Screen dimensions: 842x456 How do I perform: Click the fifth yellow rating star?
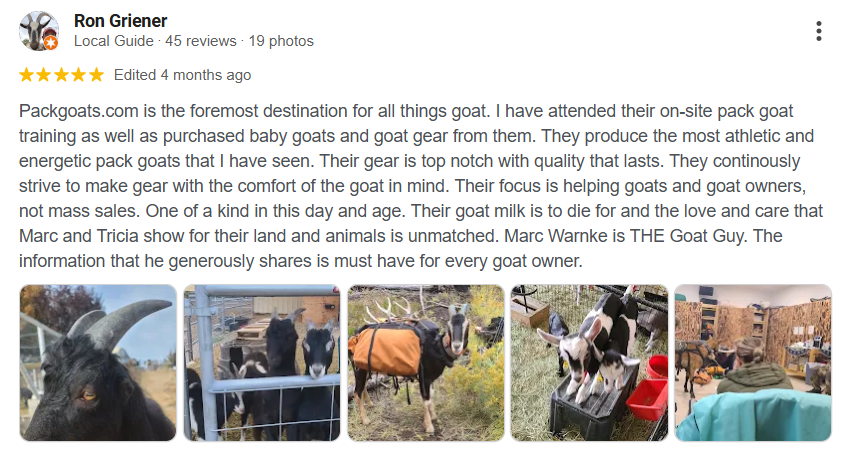pos(96,75)
